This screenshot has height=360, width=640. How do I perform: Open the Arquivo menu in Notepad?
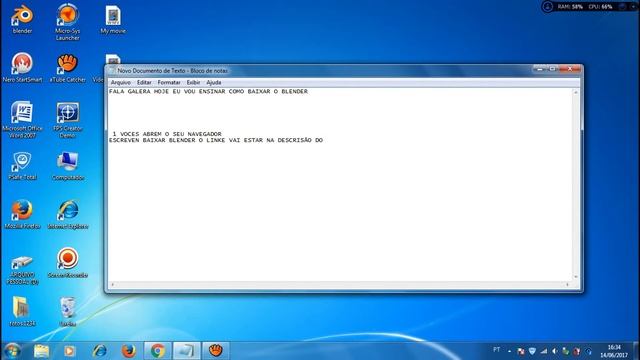121,82
